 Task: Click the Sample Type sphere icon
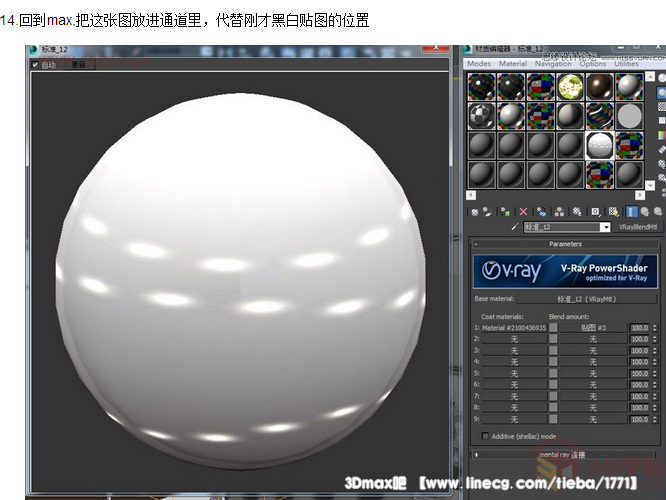tap(662, 78)
